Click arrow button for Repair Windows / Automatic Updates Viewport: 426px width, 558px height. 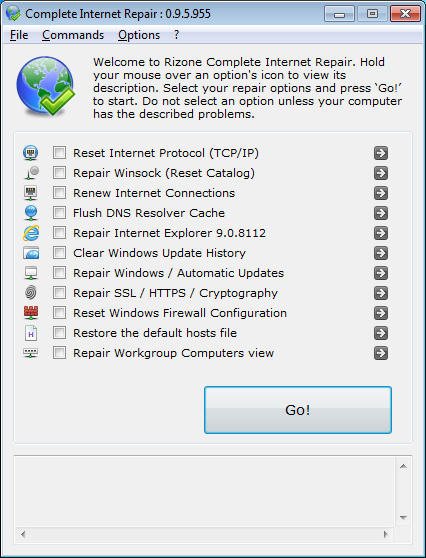(x=381, y=273)
